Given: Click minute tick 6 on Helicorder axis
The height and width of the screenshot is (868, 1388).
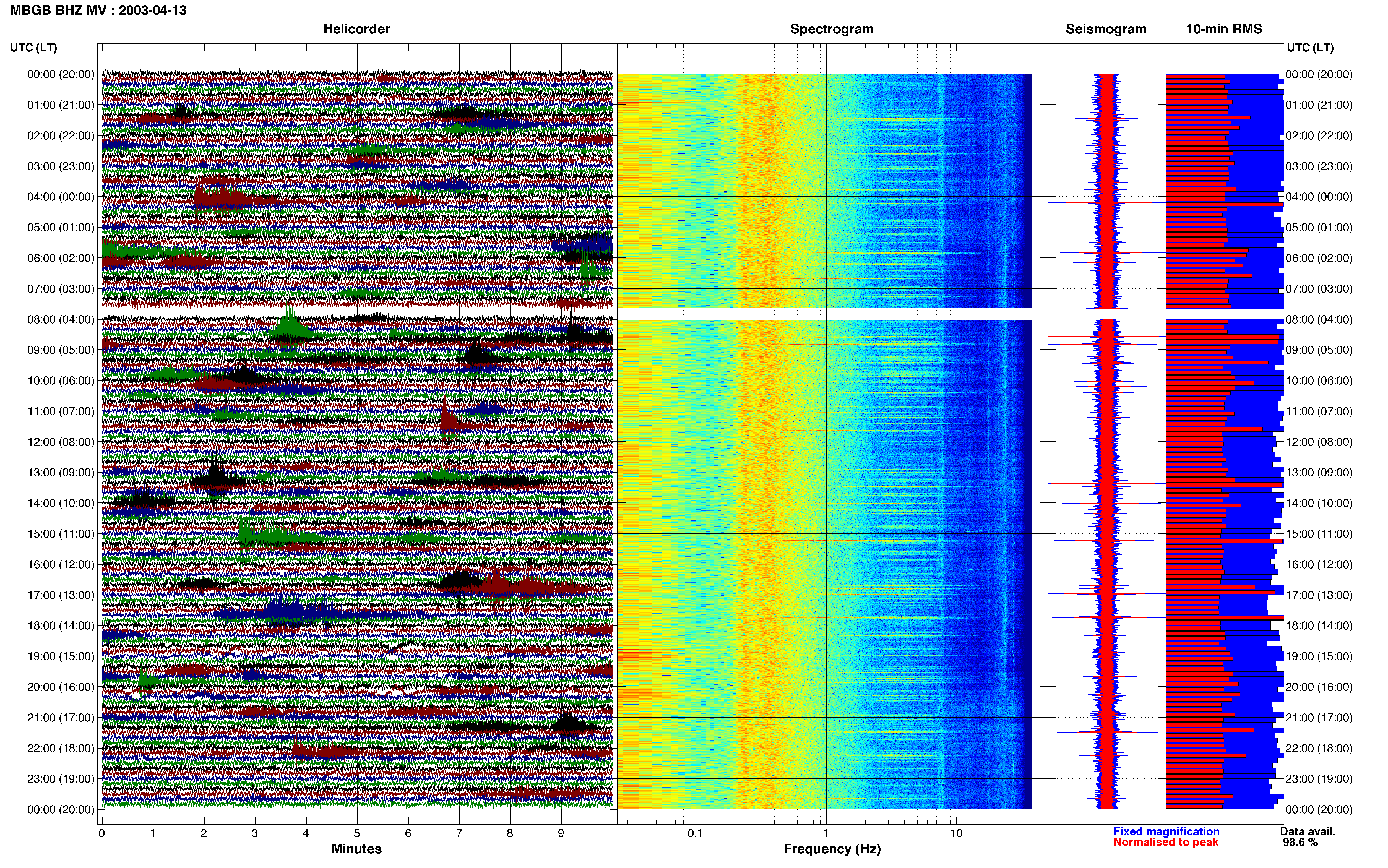Looking at the screenshot, I should tap(408, 833).
